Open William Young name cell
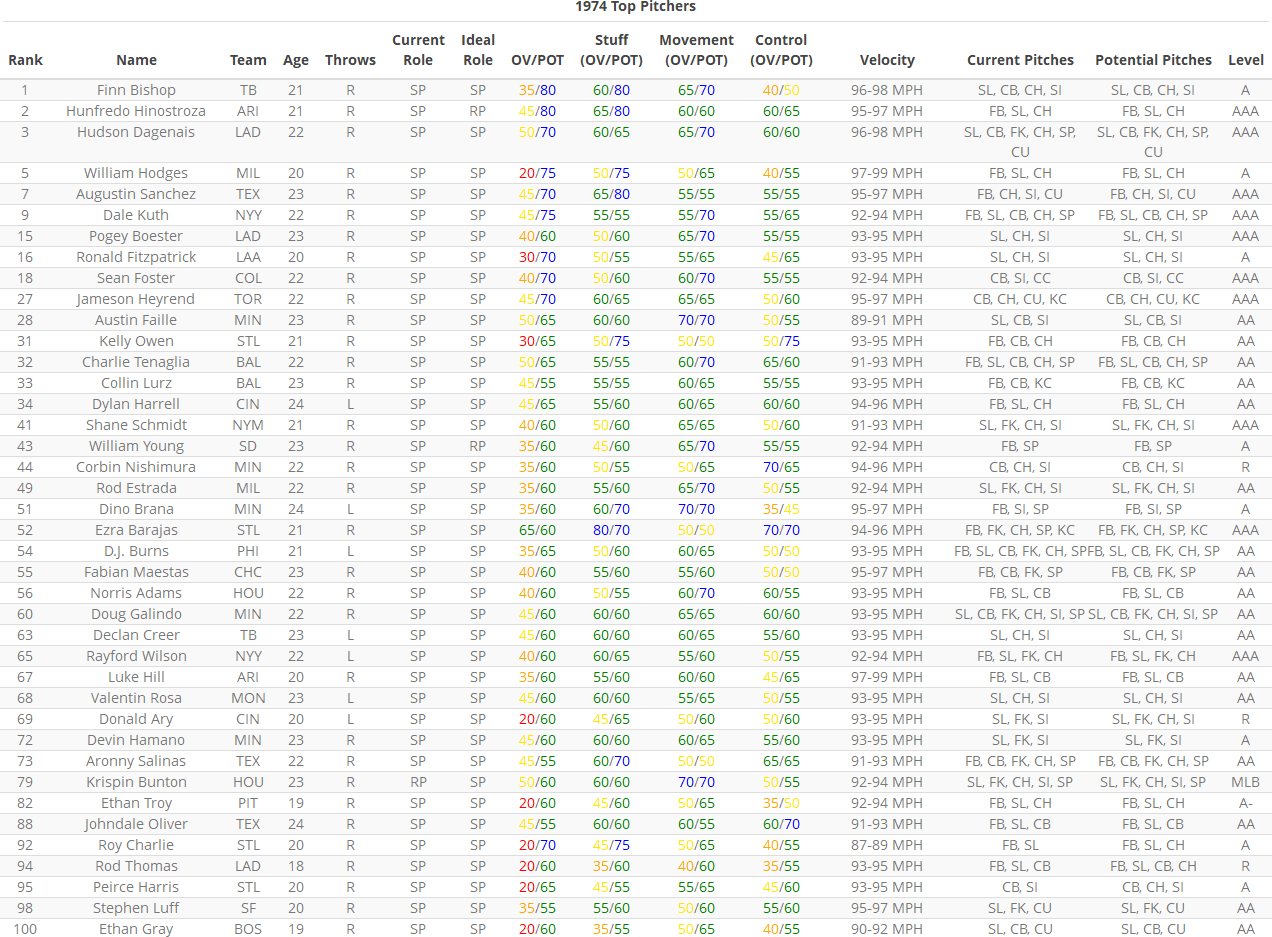The image size is (1272, 937). click(x=136, y=446)
